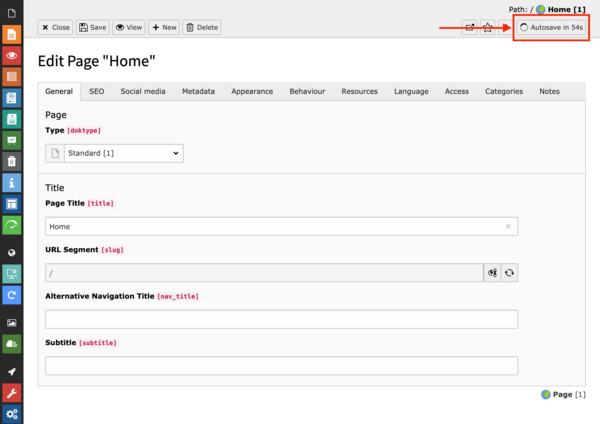This screenshot has height=424, width=600.
Task: Open the teal clipboard module icon
Action: pos(11,119)
